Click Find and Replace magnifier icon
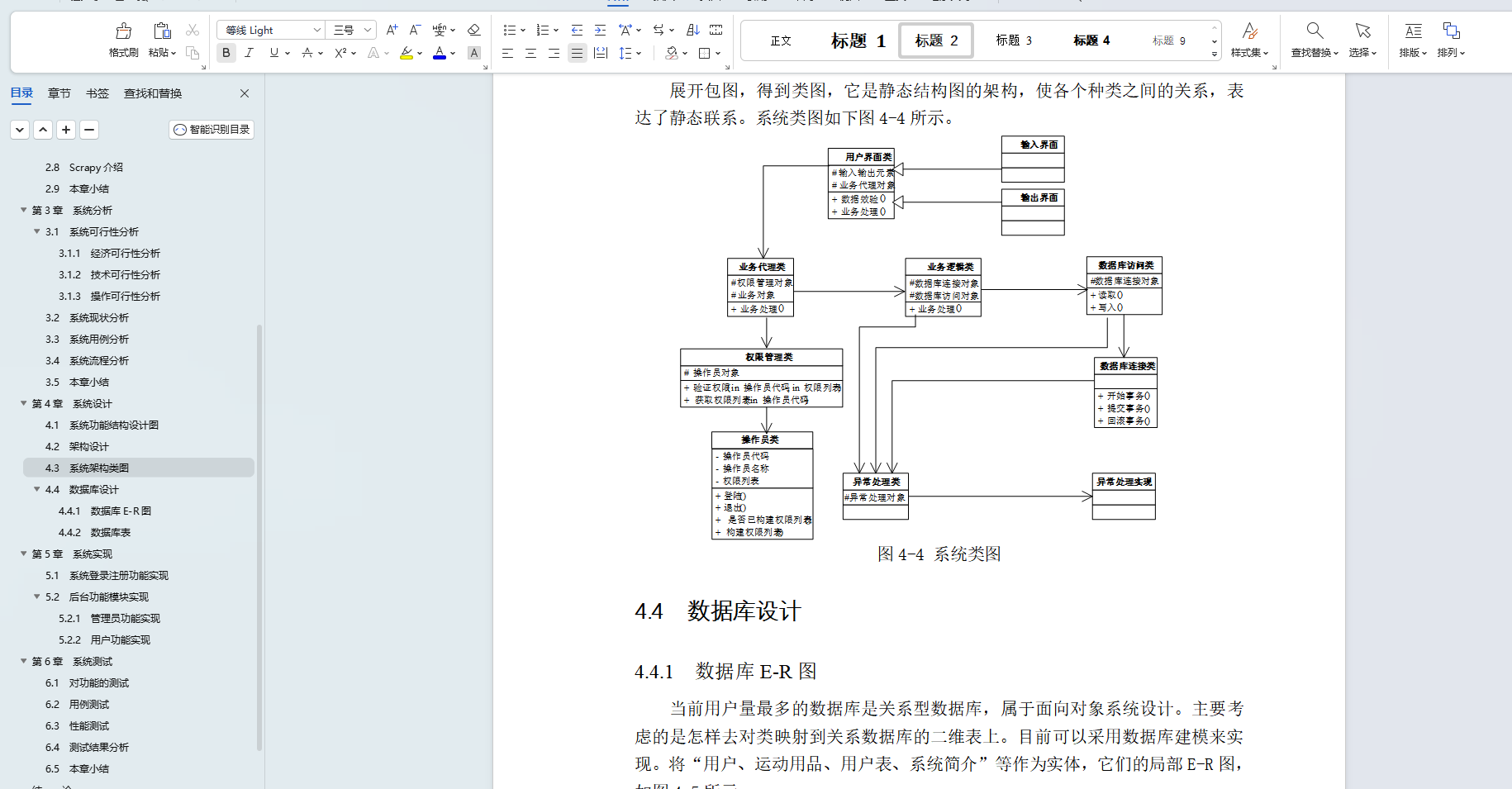 coord(1315,31)
